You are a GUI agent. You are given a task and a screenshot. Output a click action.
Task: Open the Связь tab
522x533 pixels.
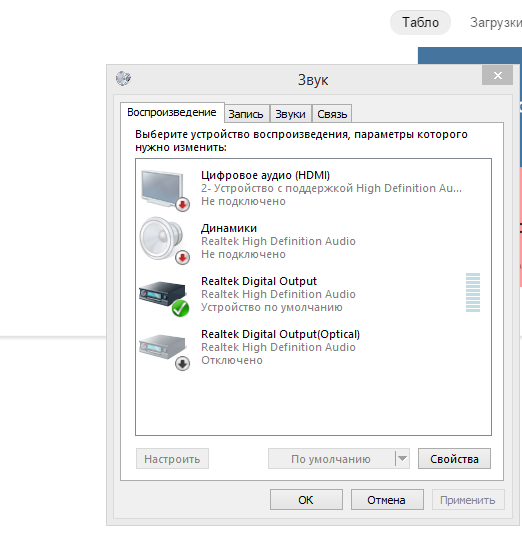coord(332,114)
